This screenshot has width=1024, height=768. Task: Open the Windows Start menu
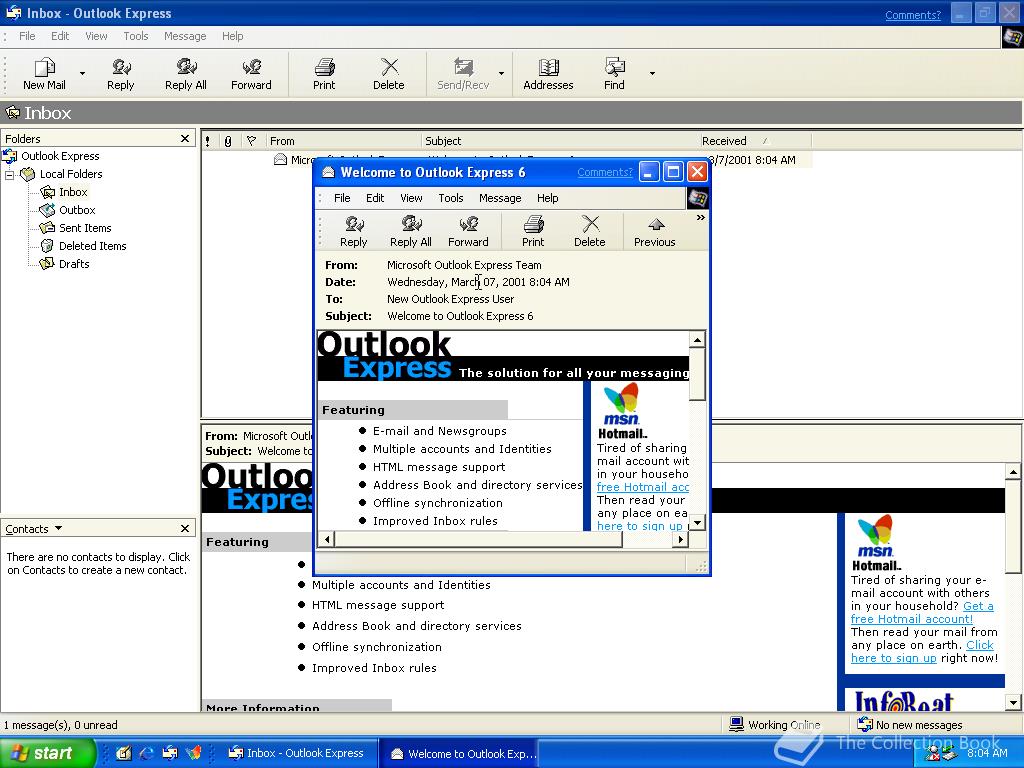coord(48,753)
